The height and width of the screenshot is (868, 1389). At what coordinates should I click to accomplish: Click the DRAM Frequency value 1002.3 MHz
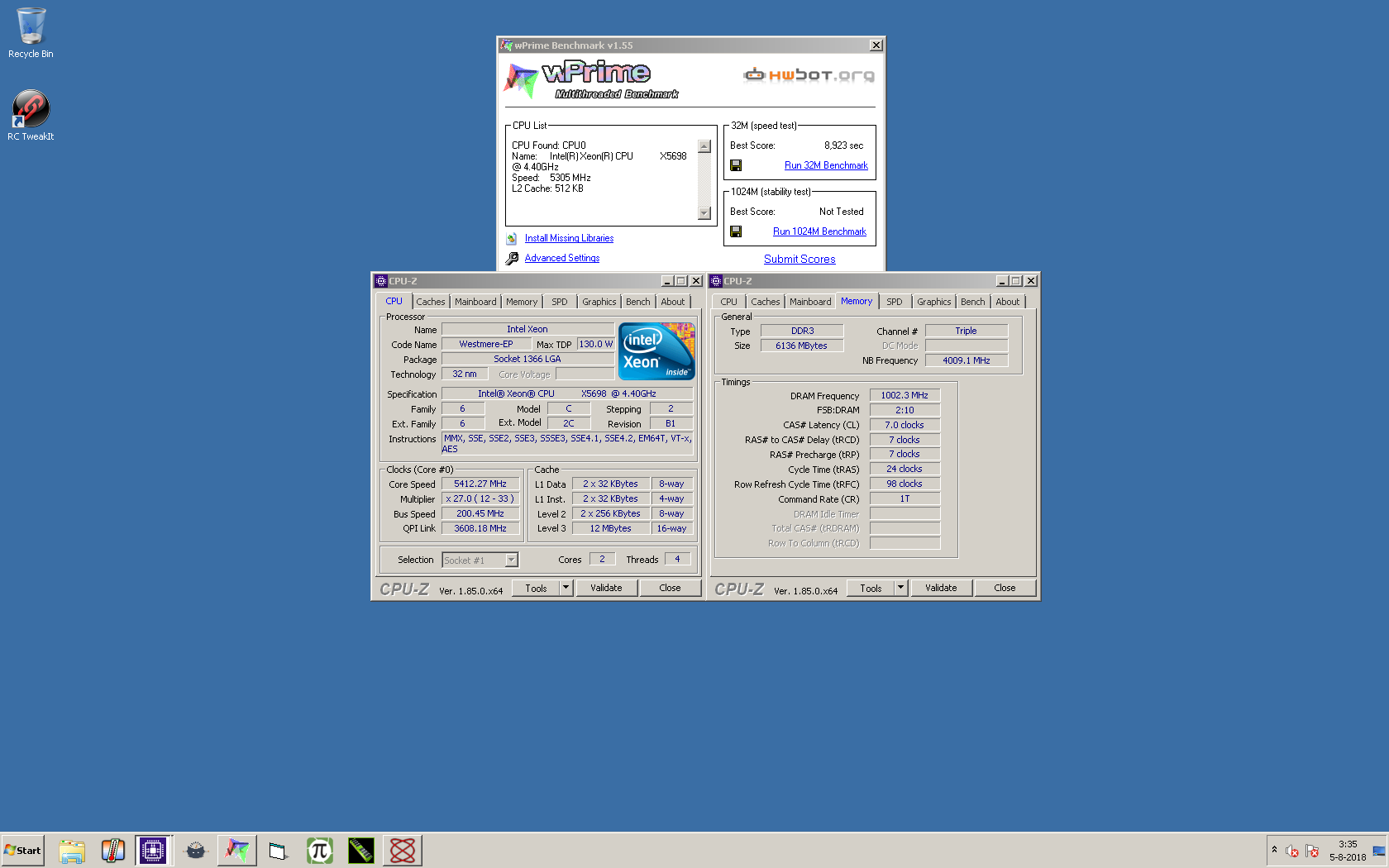click(x=905, y=395)
